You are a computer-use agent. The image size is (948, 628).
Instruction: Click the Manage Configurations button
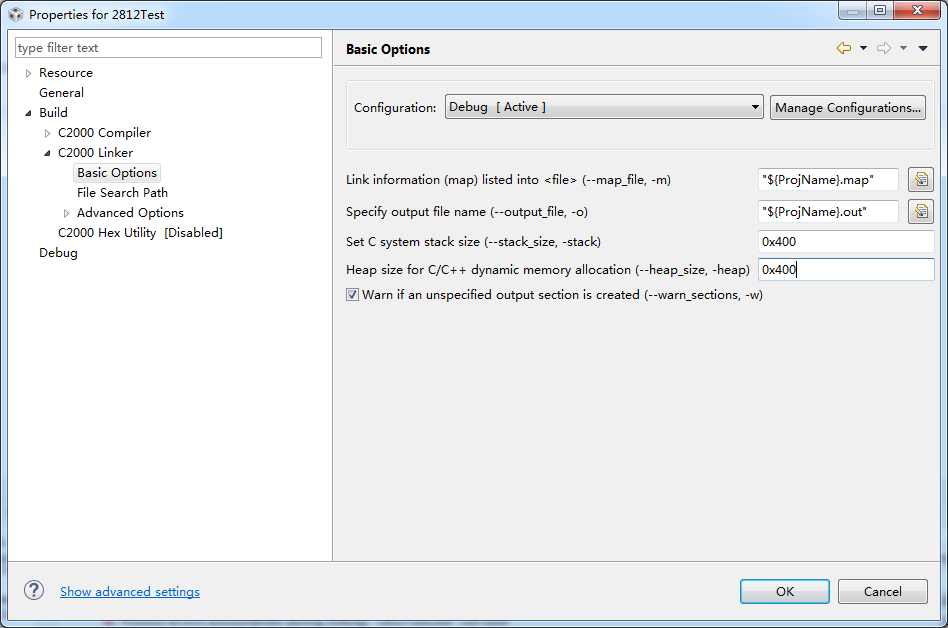tap(848, 108)
